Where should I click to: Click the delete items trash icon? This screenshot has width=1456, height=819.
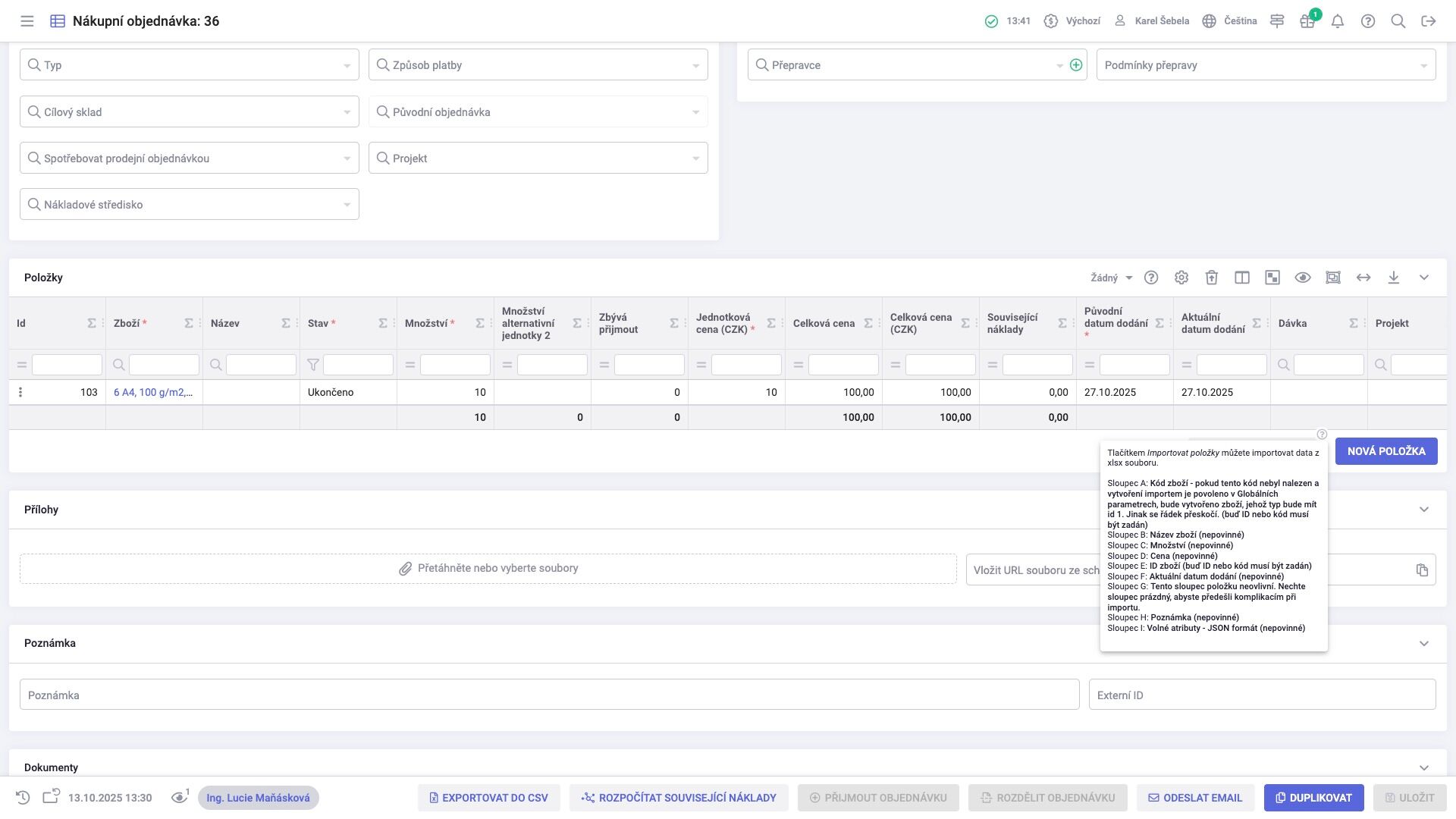click(1212, 278)
